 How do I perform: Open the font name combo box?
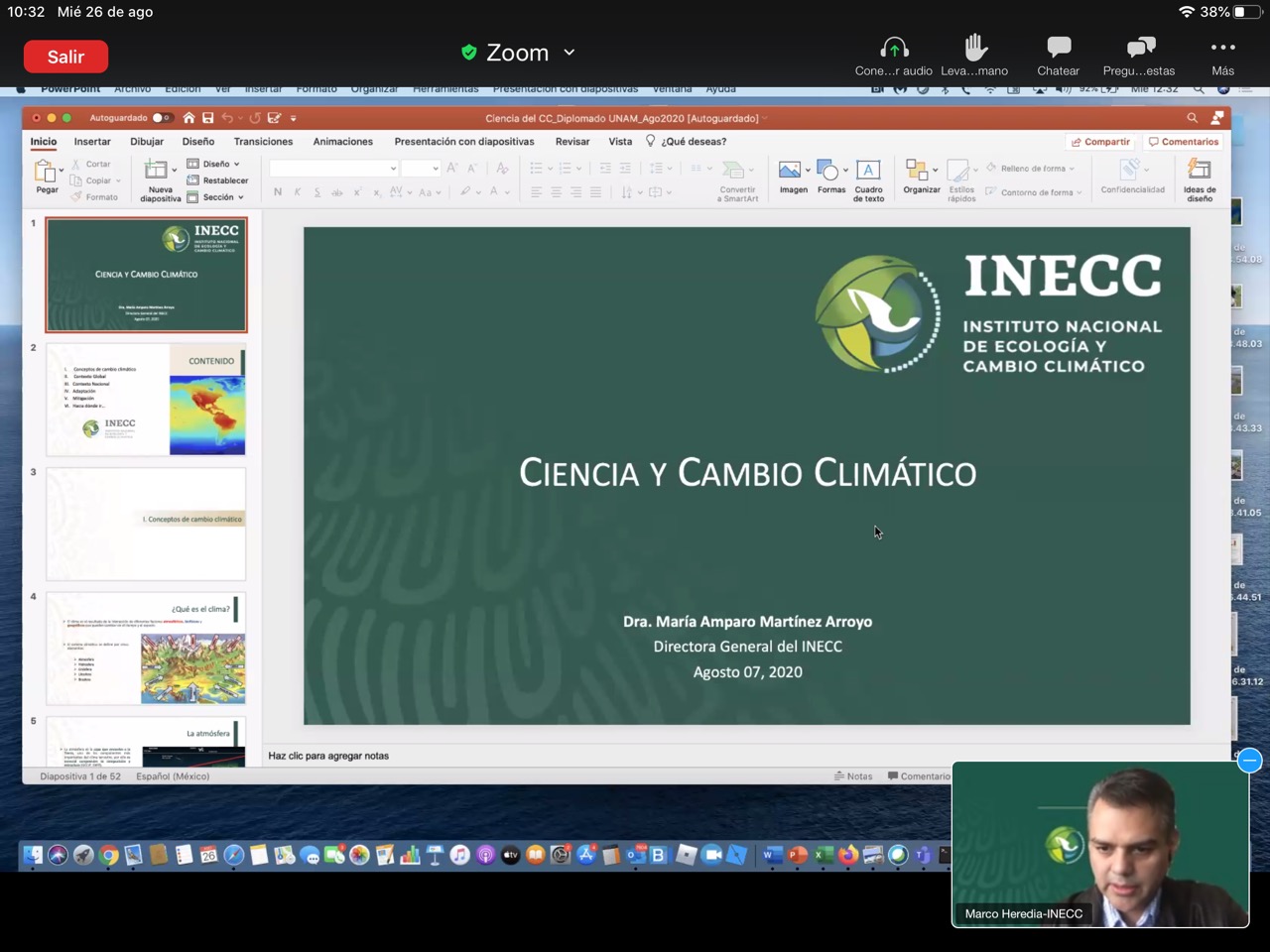coord(333,169)
